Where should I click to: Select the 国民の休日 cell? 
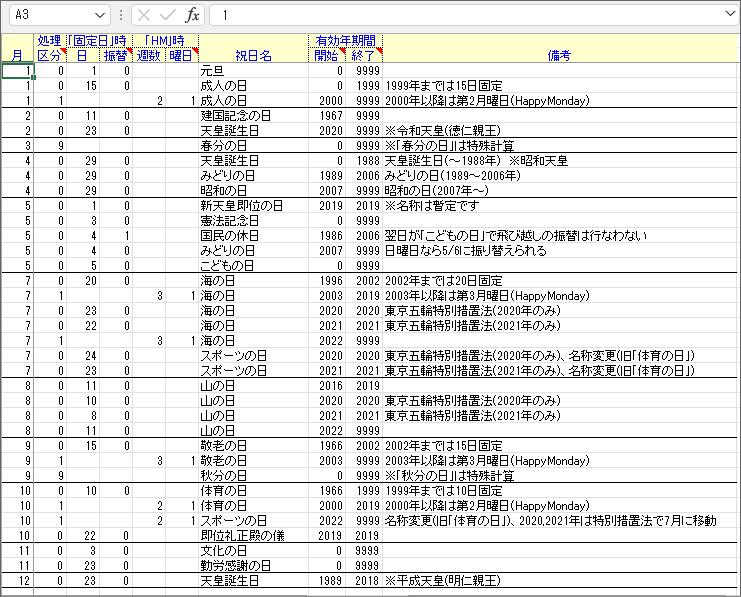[x=253, y=236]
